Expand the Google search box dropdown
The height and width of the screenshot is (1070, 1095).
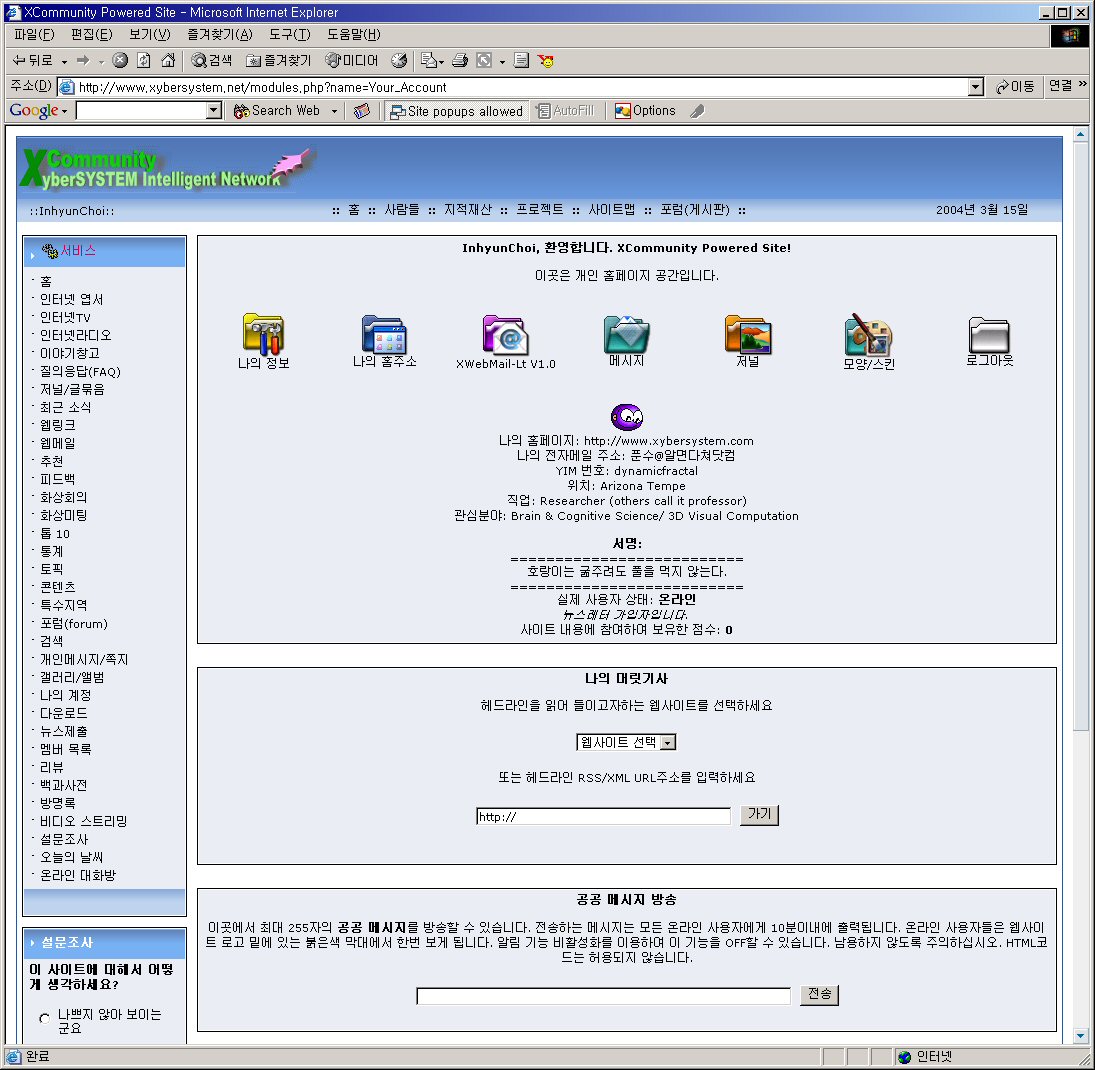(x=213, y=111)
